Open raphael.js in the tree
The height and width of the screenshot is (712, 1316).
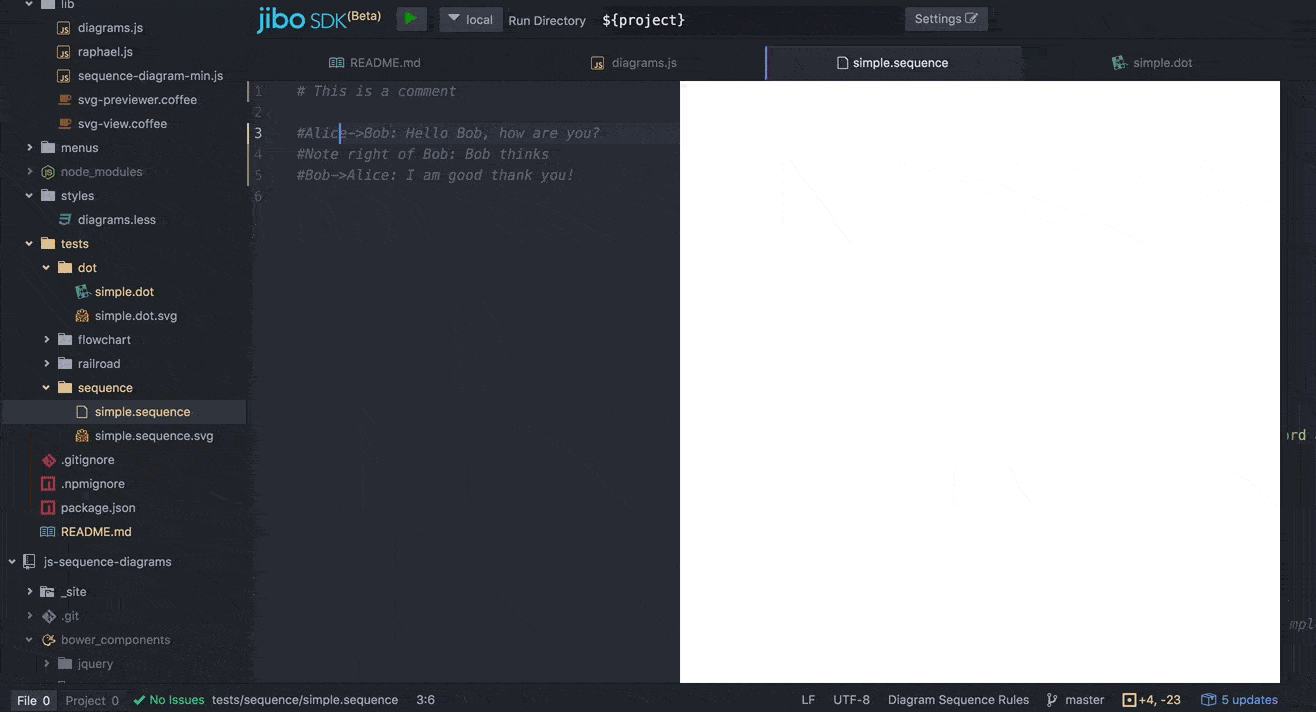click(105, 52)
